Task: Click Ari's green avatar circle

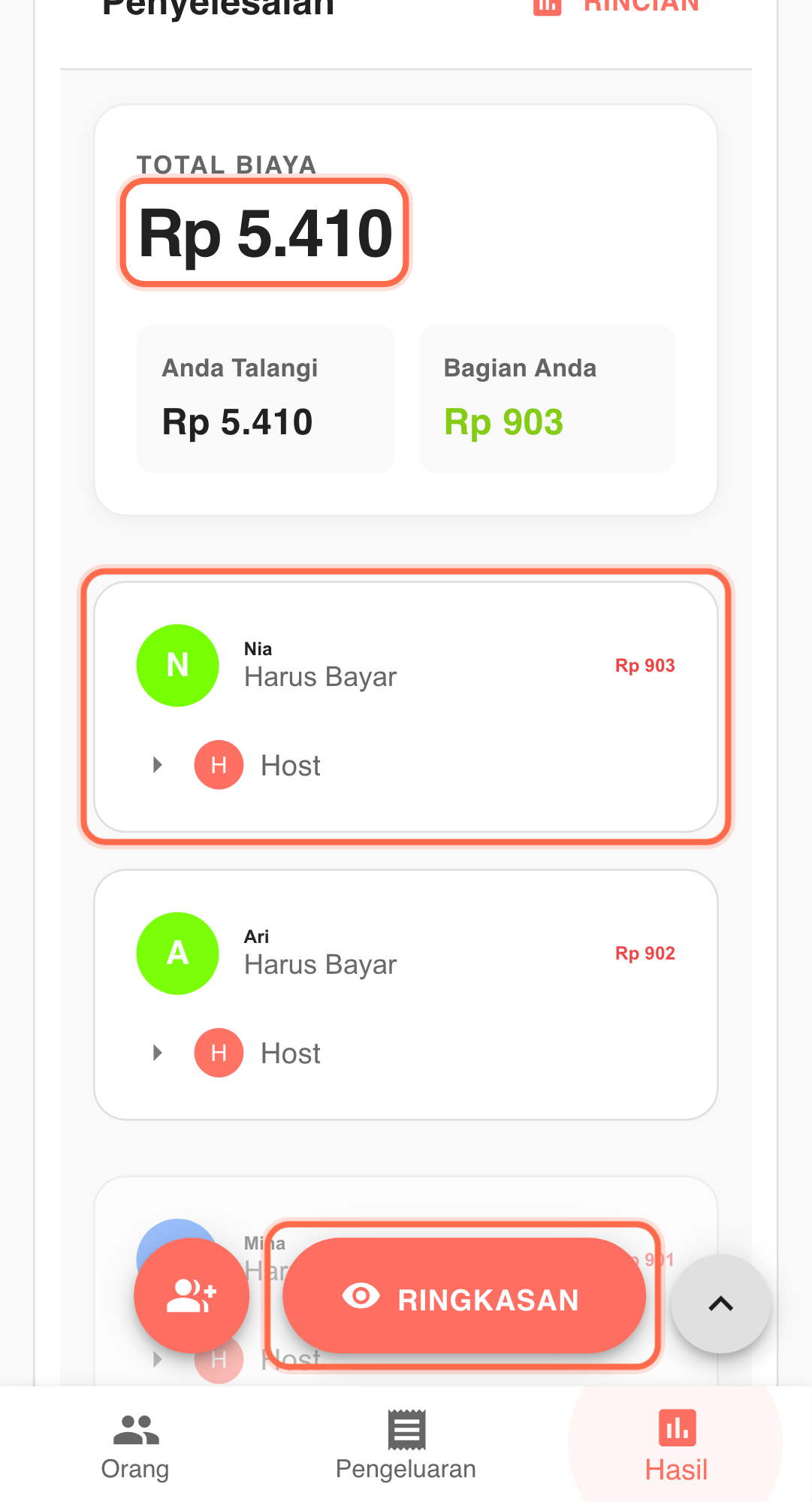Action: click(x=177, y=953)
